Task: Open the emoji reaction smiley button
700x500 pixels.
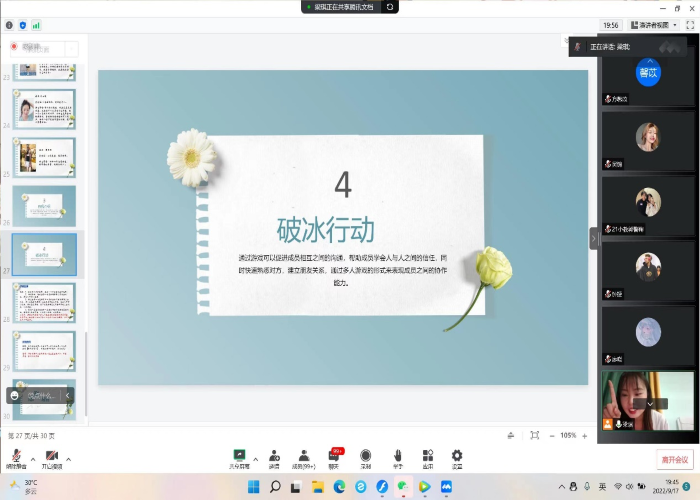Action: [x=15, y=395]
